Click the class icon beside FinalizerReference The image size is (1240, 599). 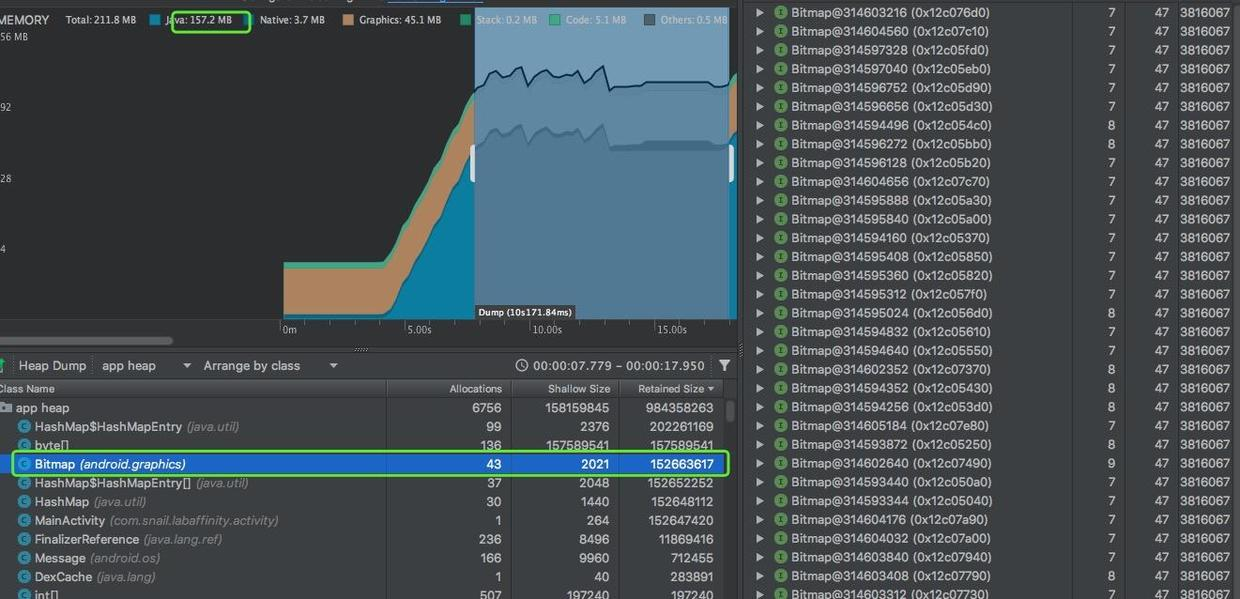(25, 539)
